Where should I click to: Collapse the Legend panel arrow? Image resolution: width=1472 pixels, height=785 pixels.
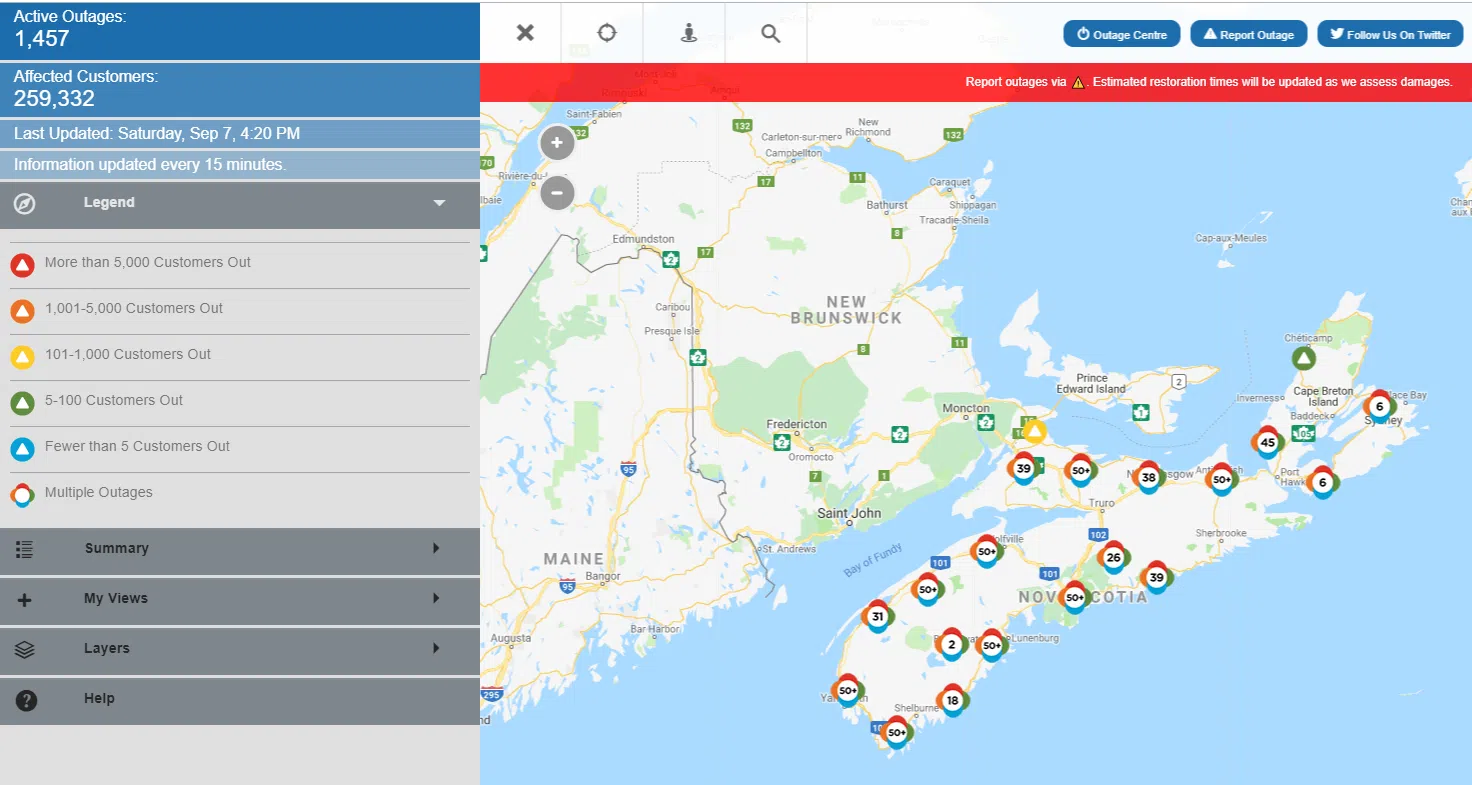pos(438,203)
